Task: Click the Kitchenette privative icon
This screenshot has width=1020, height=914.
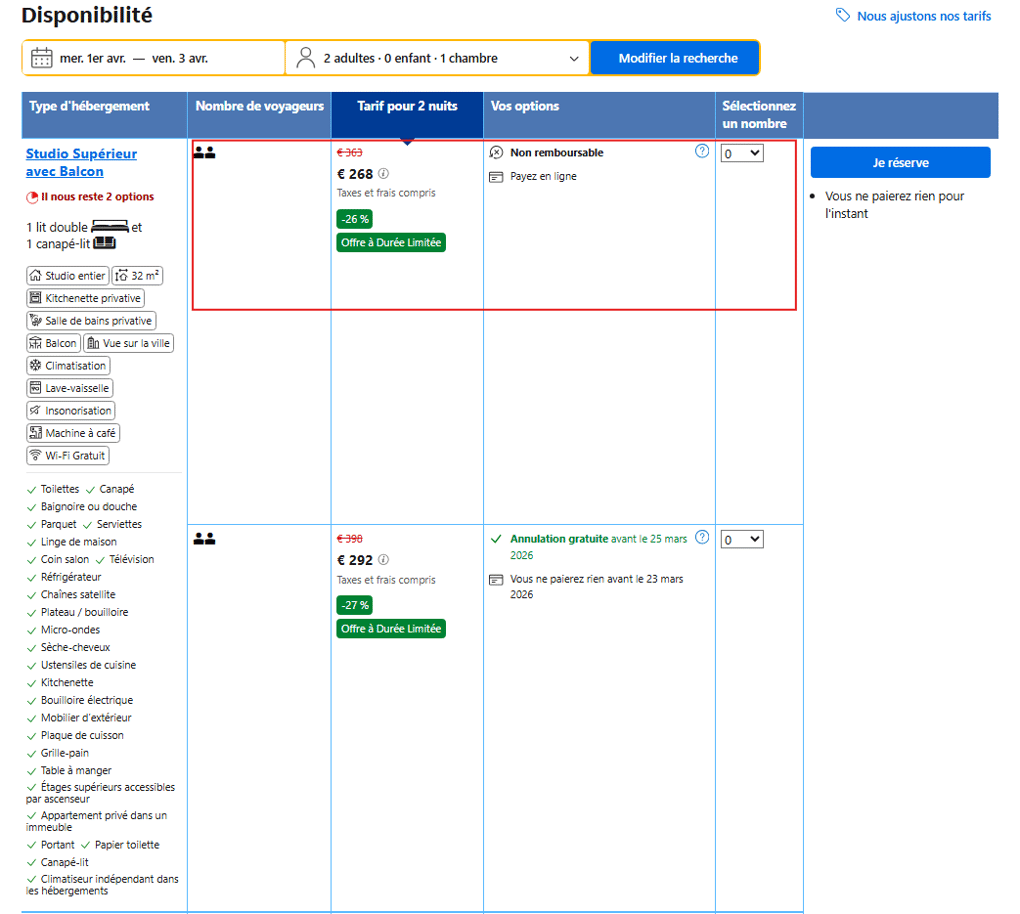Action: [36, 298]
